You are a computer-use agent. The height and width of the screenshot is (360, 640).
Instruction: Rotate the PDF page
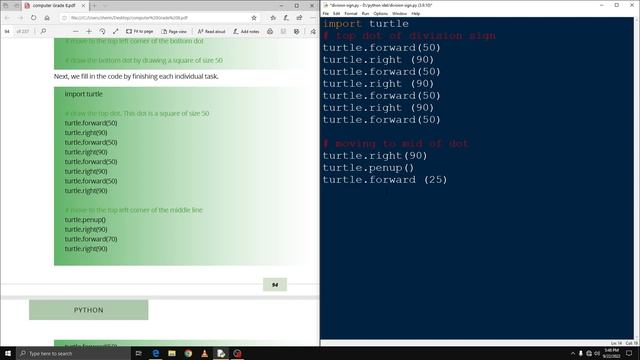tap(102, 31)
